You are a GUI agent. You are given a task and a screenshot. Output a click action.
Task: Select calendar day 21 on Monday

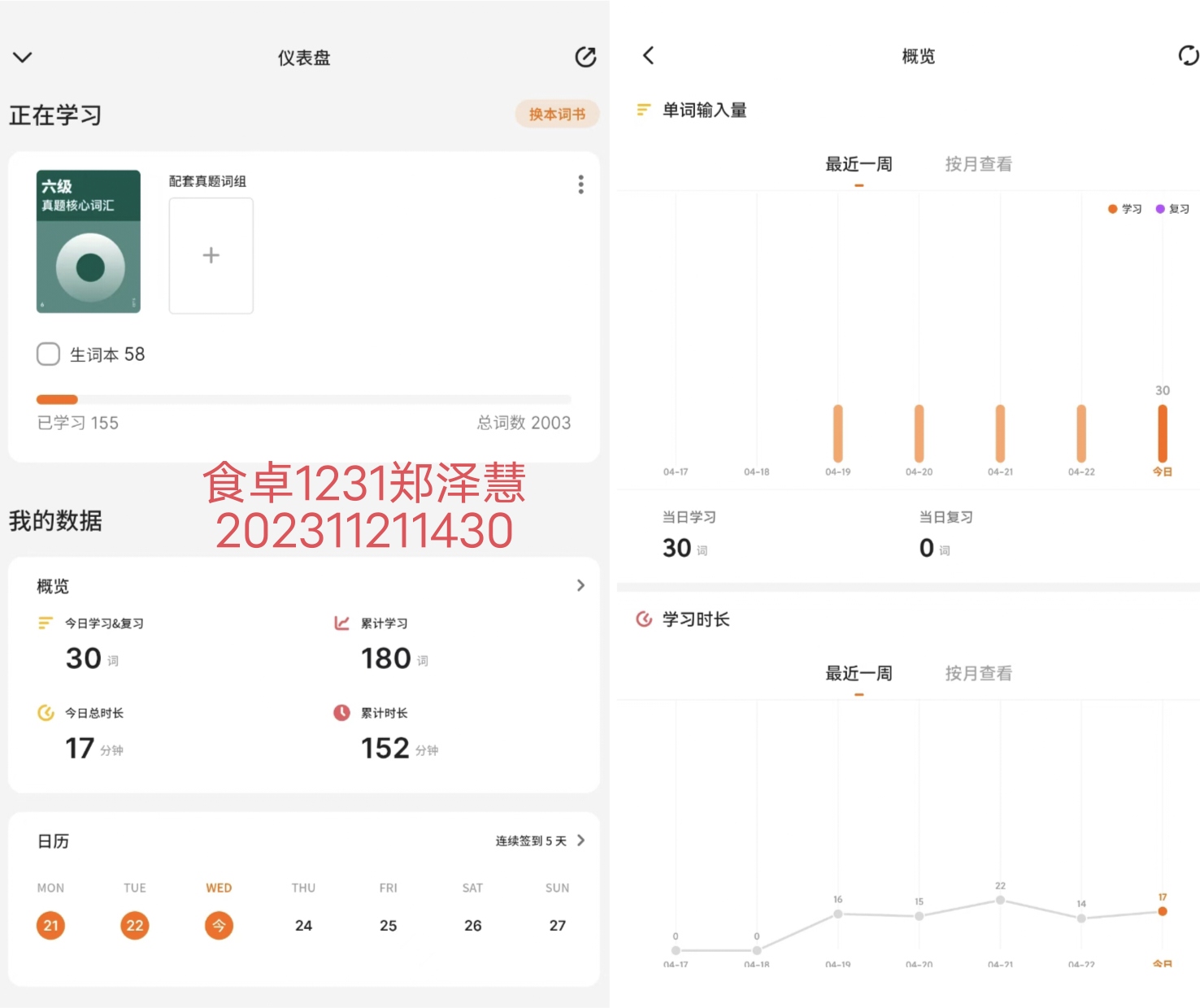click(x=50, y=925)
